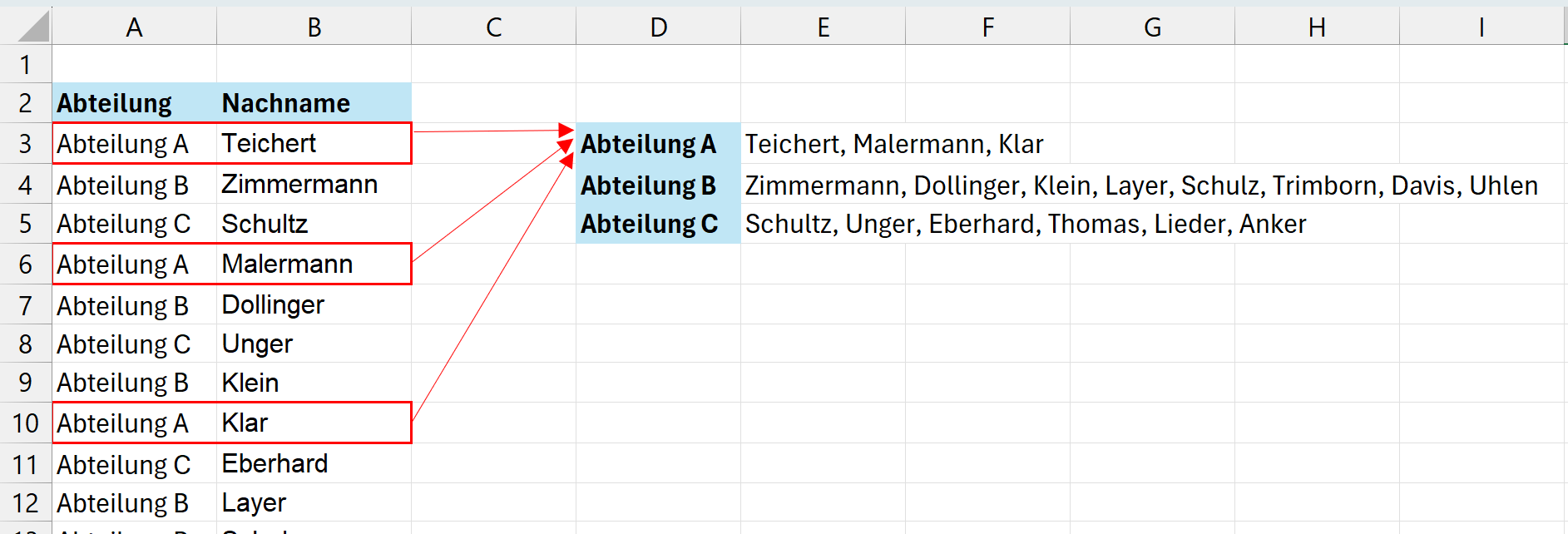1568x534 pixels.
Task: Click the cell containing Teichert
Action: coord(314,144)
